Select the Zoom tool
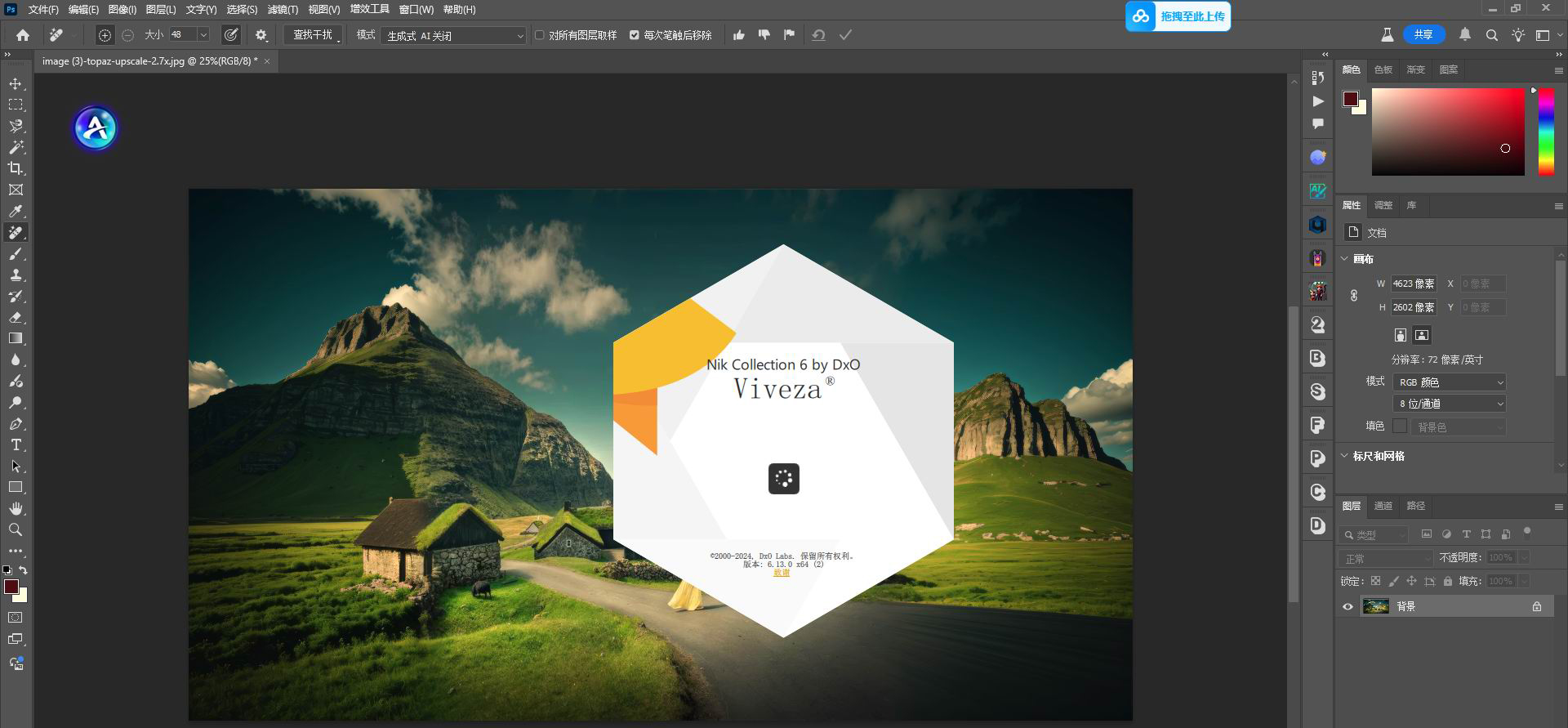The height and width of the screenshot is (728, 1568). 16,529
